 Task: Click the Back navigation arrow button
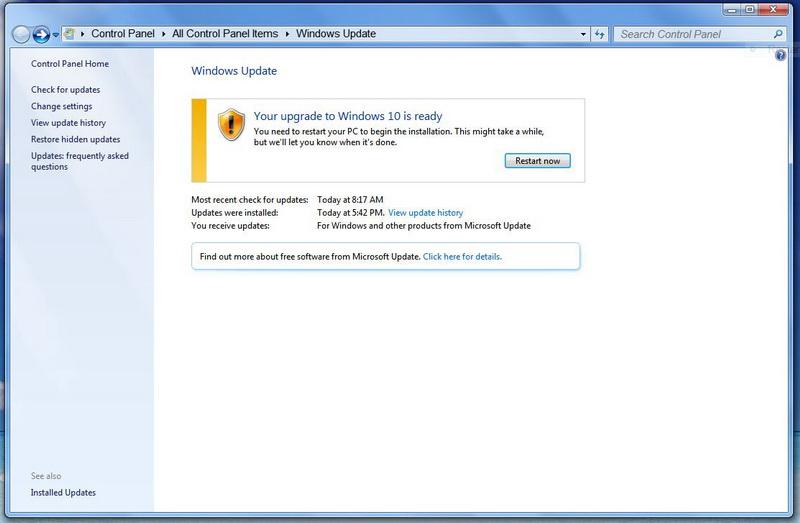(21, 35)
